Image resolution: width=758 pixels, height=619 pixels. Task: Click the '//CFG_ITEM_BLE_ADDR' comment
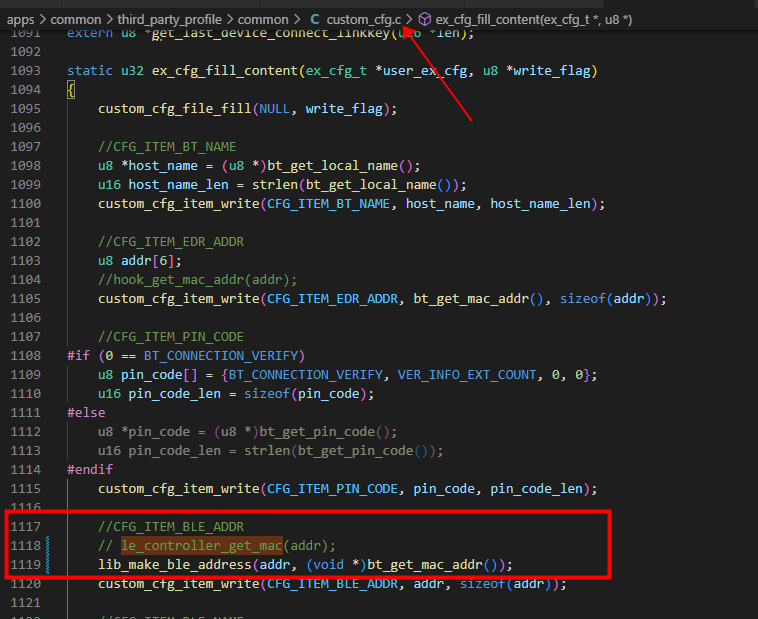click(171, 527)
